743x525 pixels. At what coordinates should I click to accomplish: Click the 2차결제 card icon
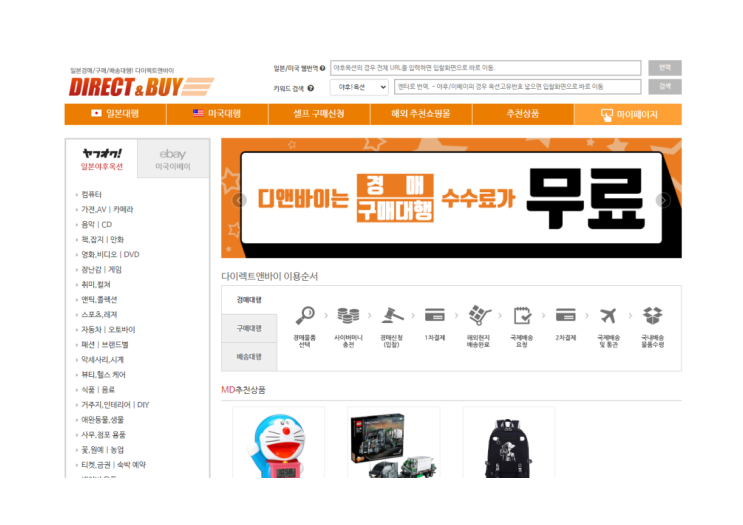[565, 315]
